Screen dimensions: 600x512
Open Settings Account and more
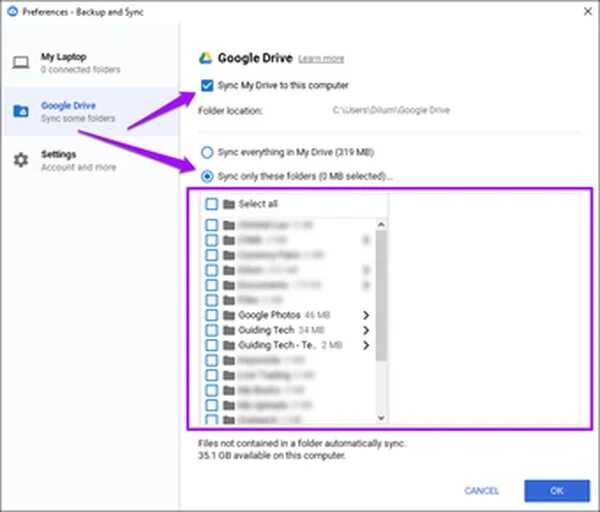(91, 160)
